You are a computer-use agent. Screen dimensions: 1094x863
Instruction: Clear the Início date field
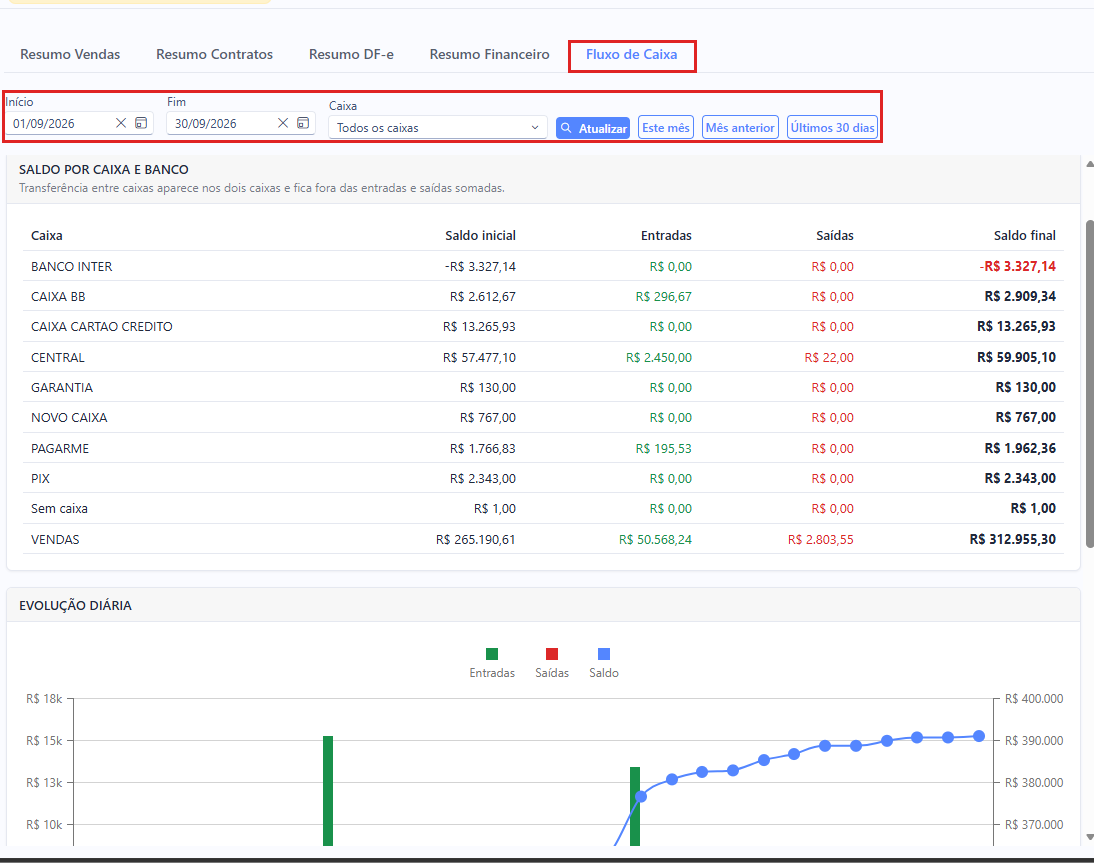121,123
